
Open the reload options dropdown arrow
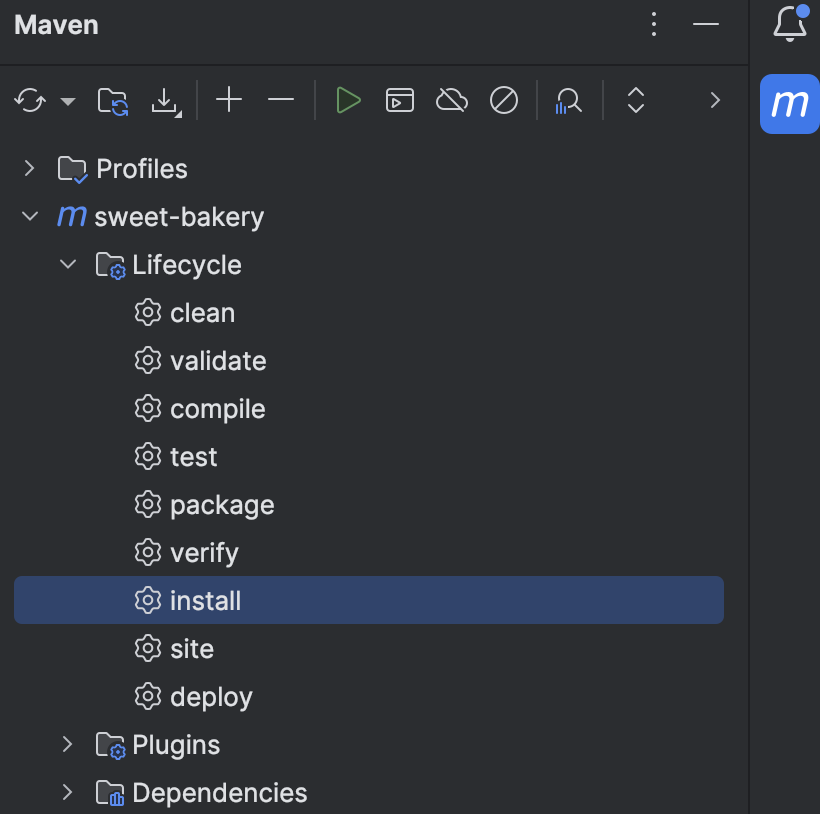pyautogui.click(x=68, y=100)
